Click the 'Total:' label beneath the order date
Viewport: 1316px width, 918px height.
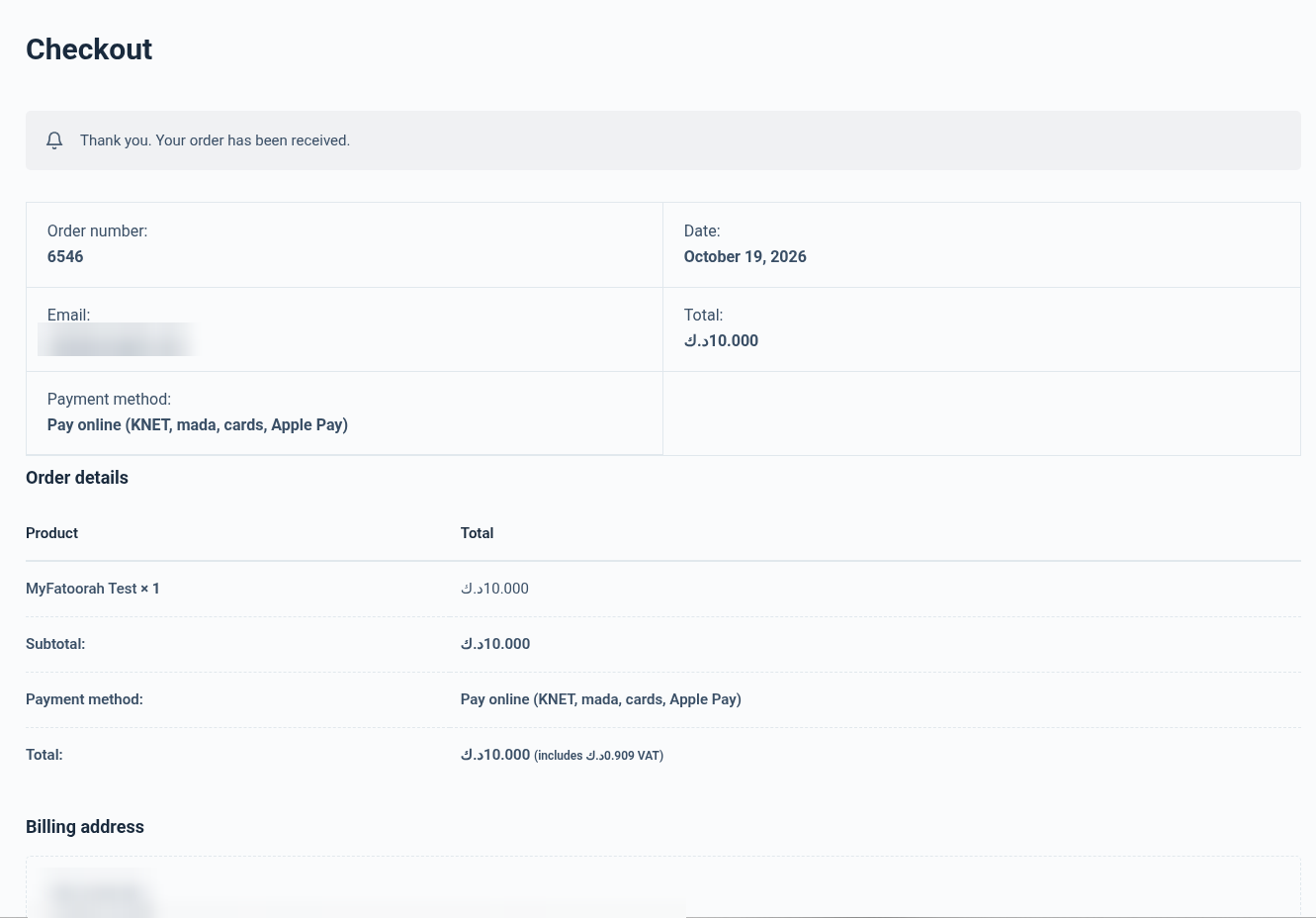pos(703,315)
